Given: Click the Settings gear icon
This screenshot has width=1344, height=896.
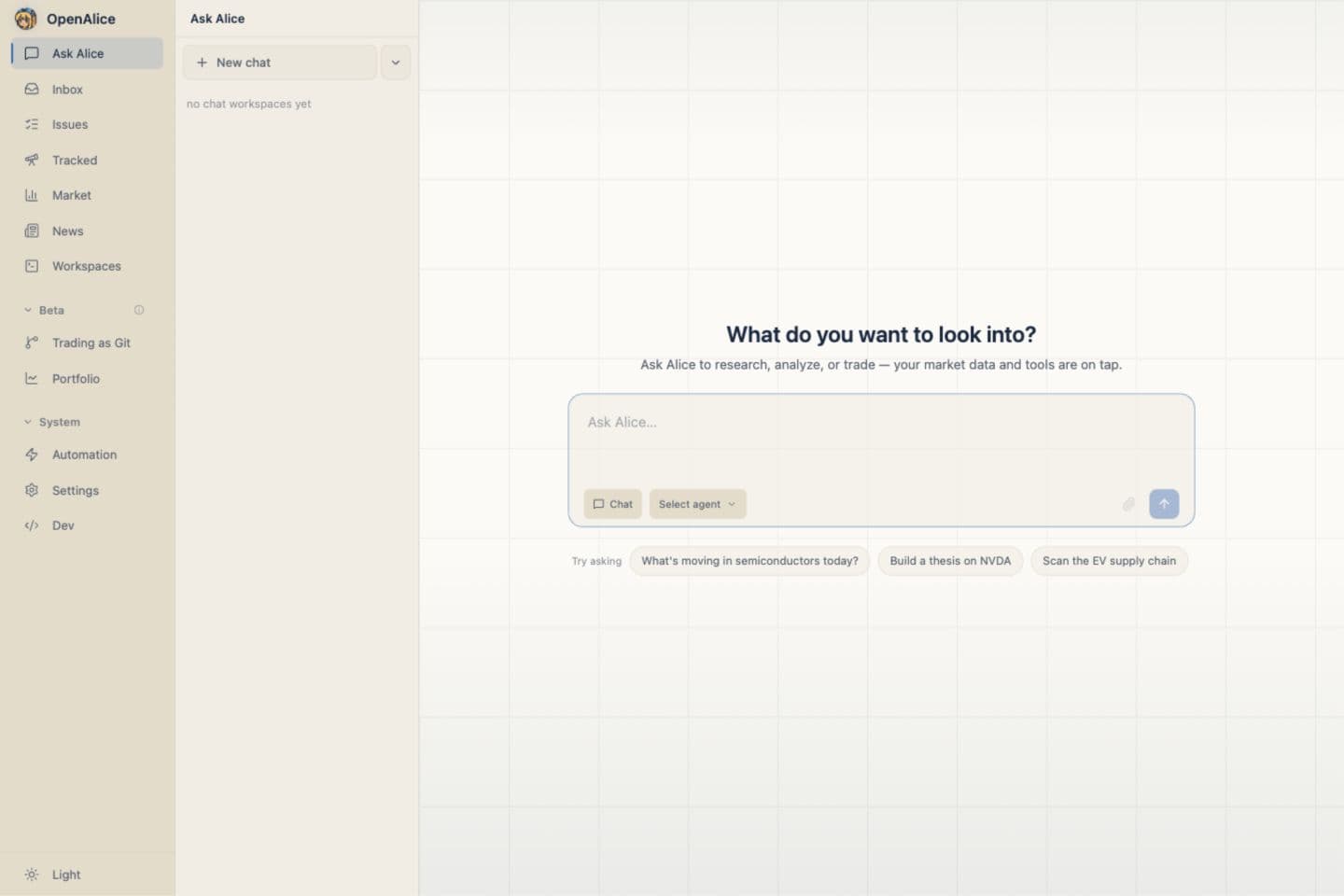Looking at the screenshot, I should tap(32, 490).
